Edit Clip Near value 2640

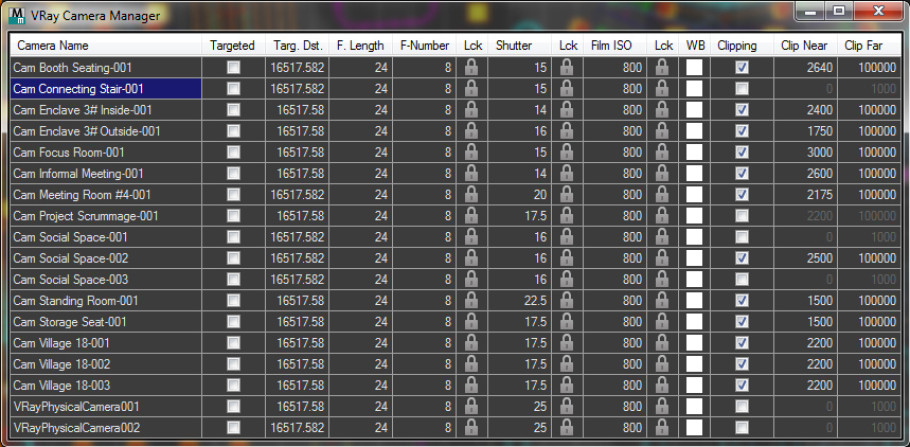(806, 68)
